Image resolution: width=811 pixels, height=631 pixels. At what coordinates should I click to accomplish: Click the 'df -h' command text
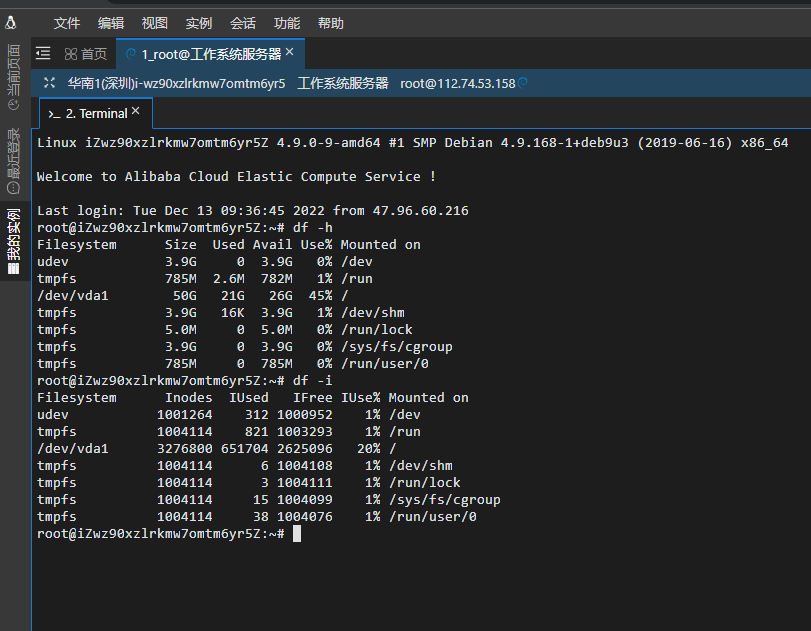(312, 228)
